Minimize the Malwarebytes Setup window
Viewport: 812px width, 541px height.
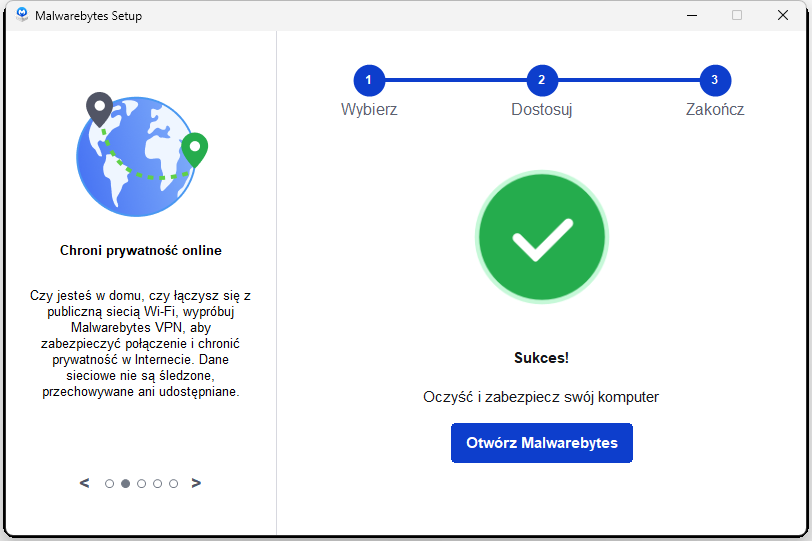(x=691, y=16)
